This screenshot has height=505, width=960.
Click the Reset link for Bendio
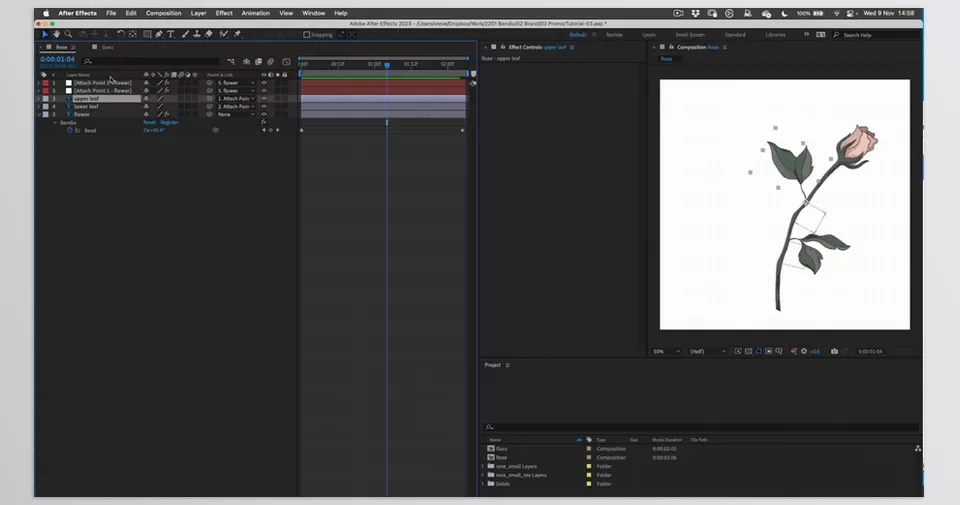coord(149,122)
